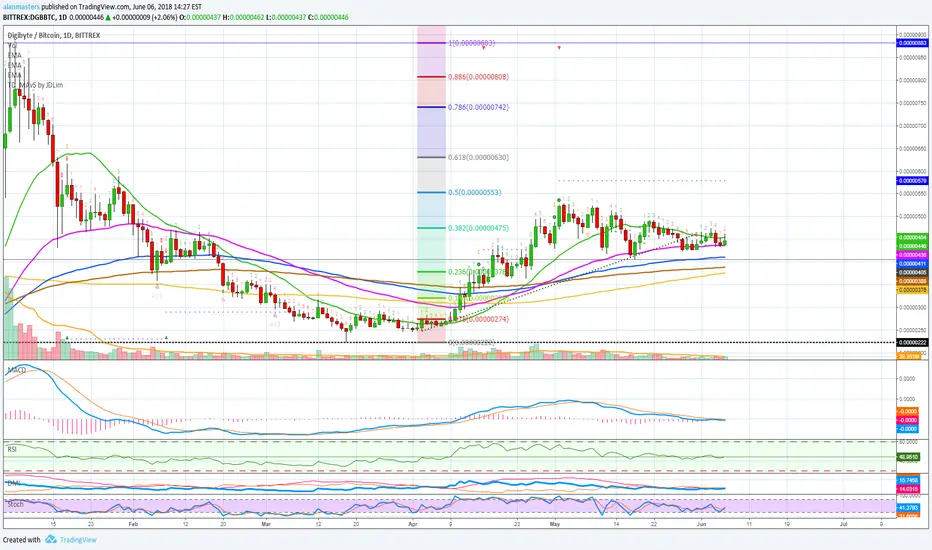932x550 pixels.
Task: Click the Feb date on time axis
Action: click(x=133, y=524)
